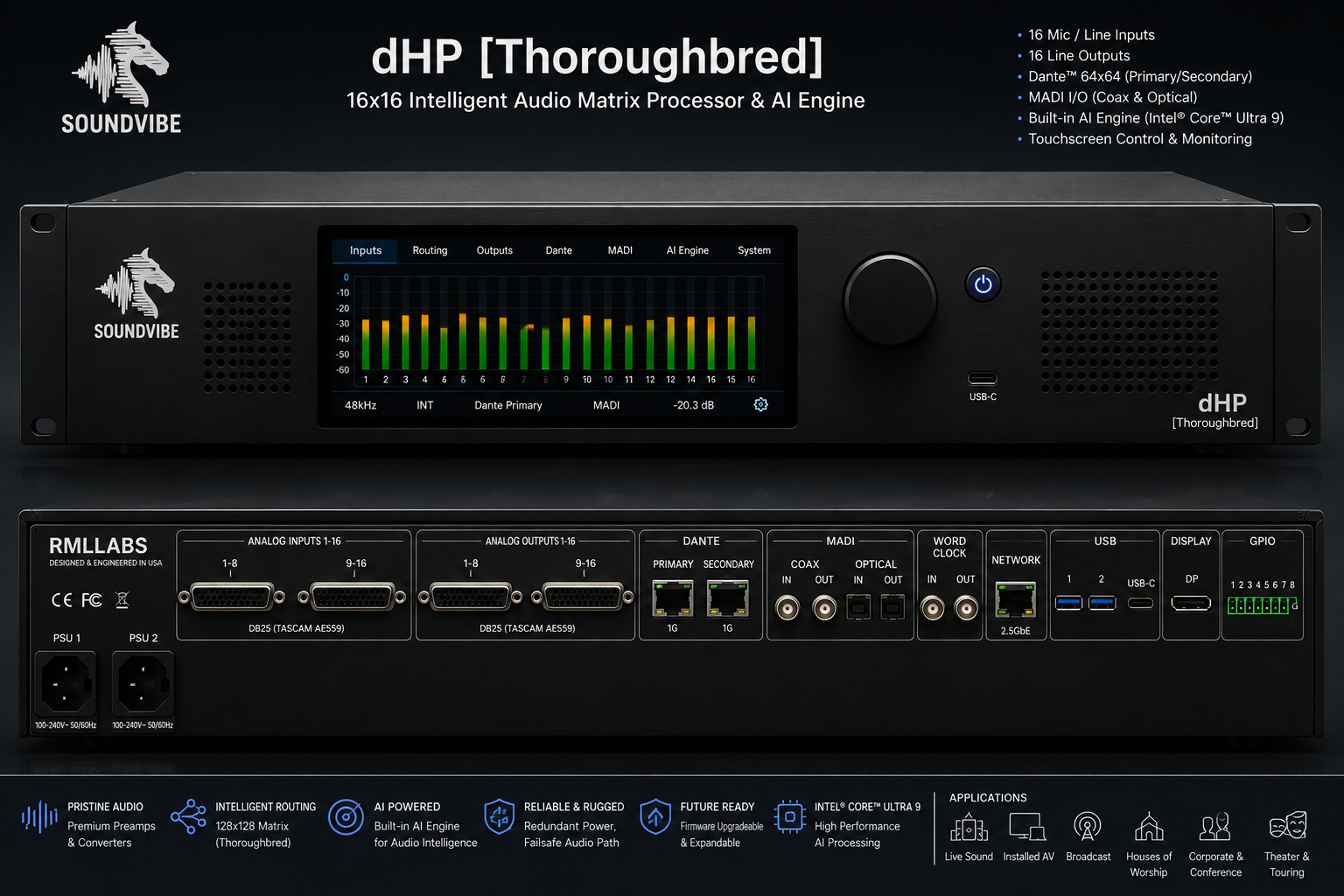Go to the MADI tab
Screen dimensions: 1344x896
619,250
